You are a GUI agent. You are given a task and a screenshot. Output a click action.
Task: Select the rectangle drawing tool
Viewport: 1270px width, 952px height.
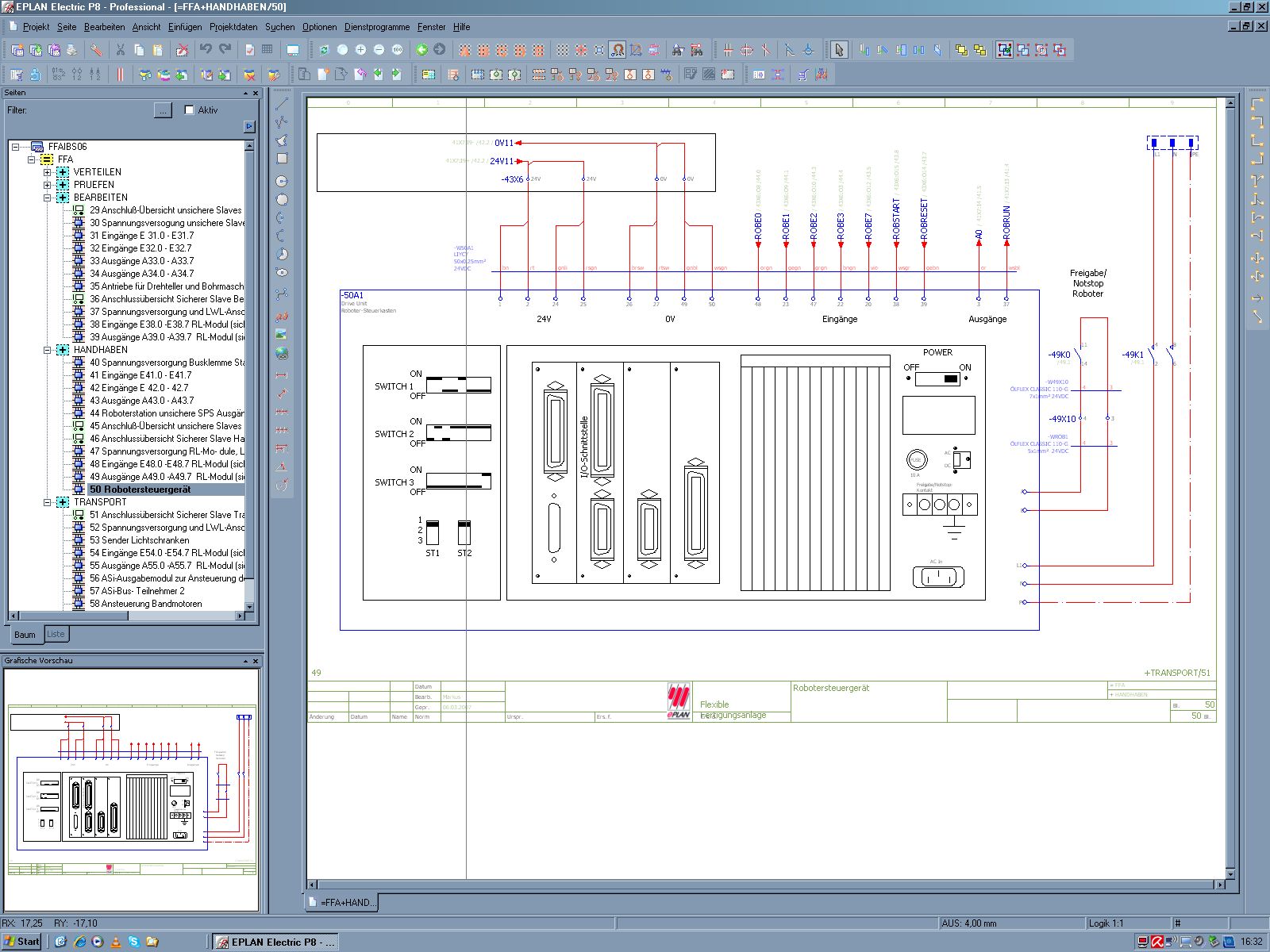pos(282,159)
